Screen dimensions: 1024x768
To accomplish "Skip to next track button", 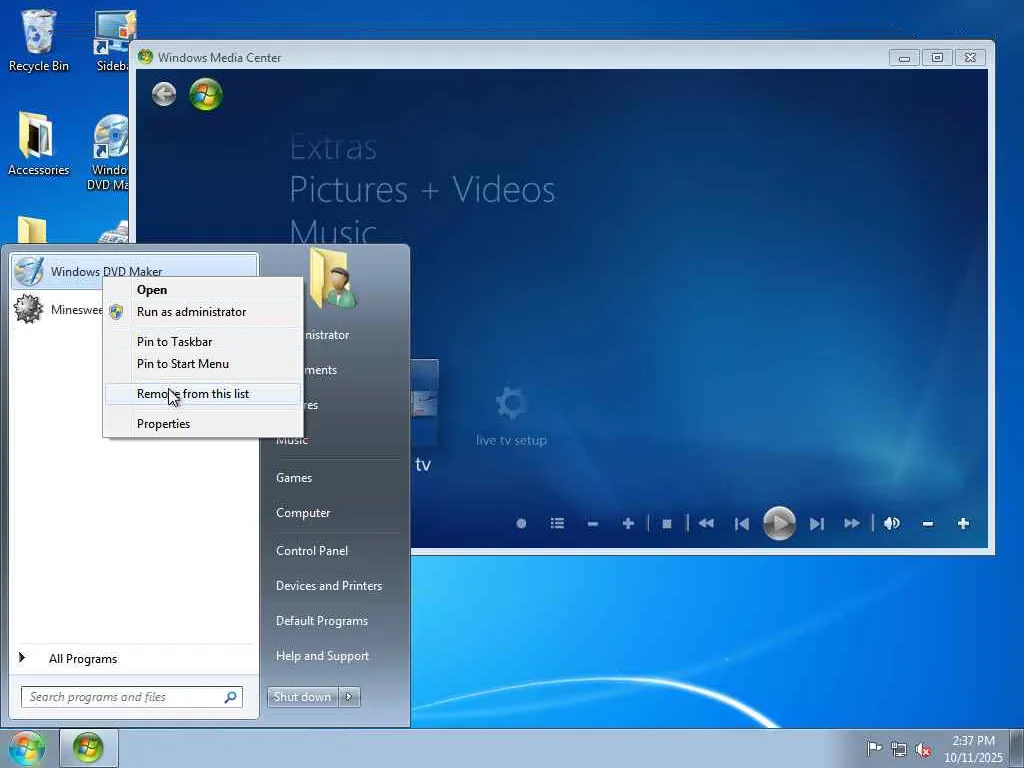I will click(x=816, y=524).
